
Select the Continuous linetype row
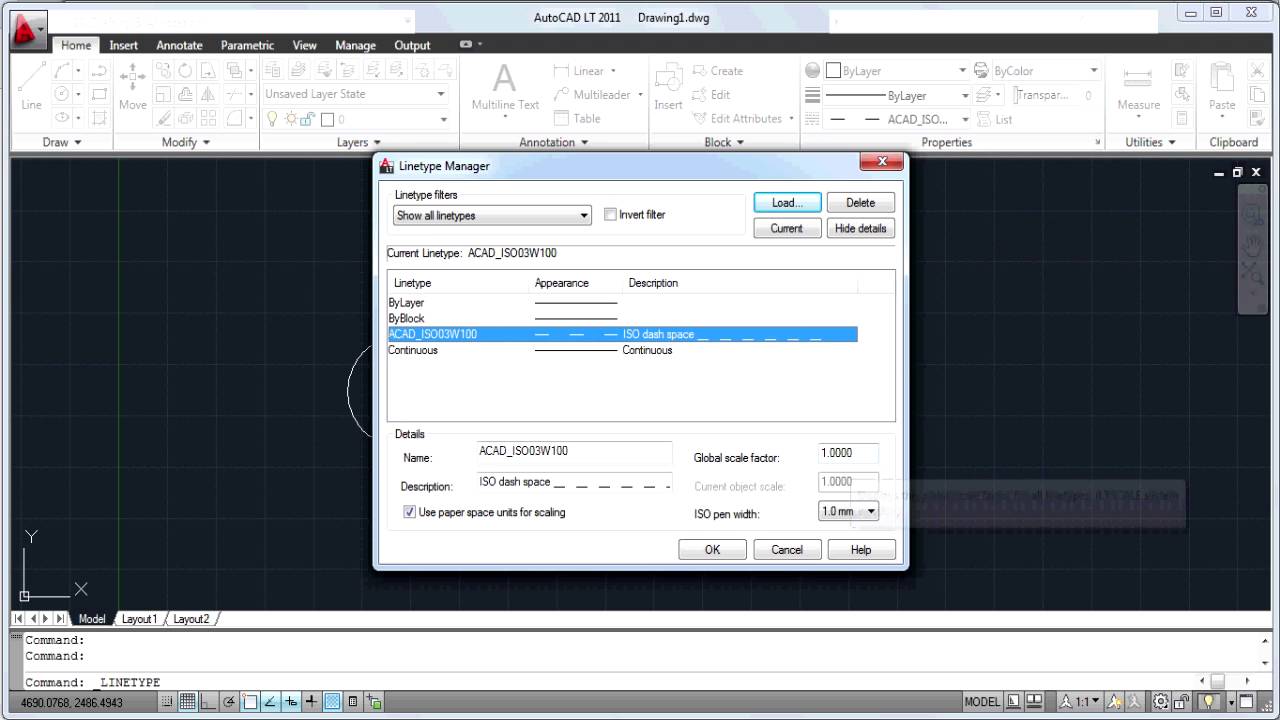[x=622, y=350]
